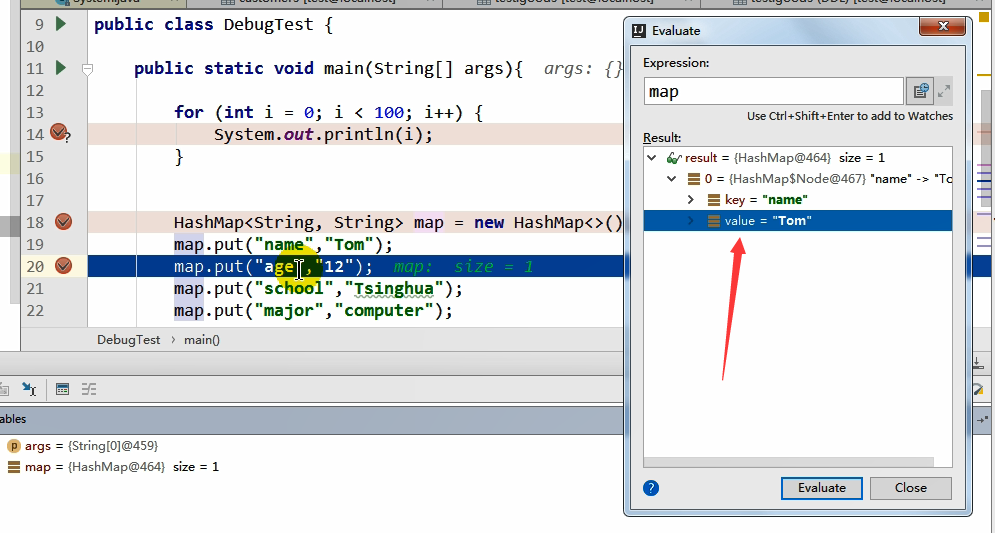
Task: Toggle the breakpoint on line 20
Action: coord(63,265)
